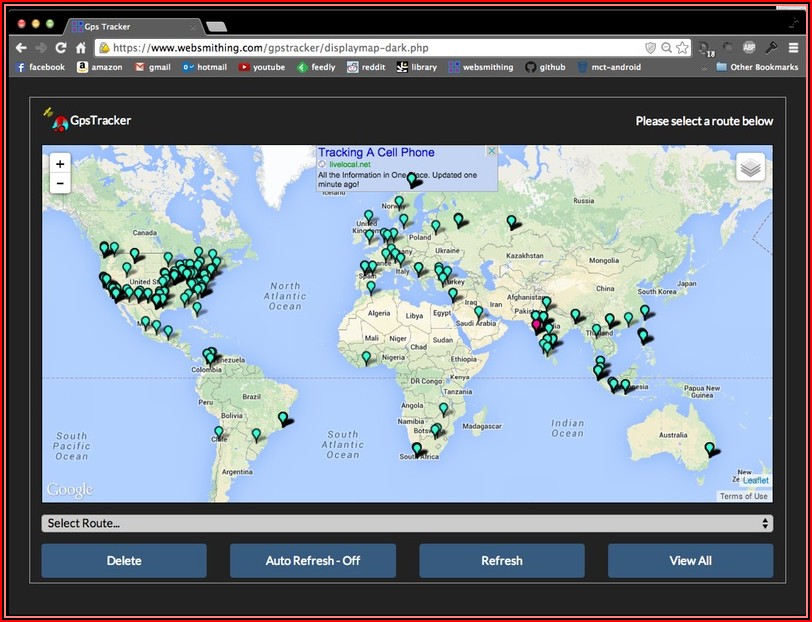Open the github bookmark
The image size is (812, 622).
point(546,67)
